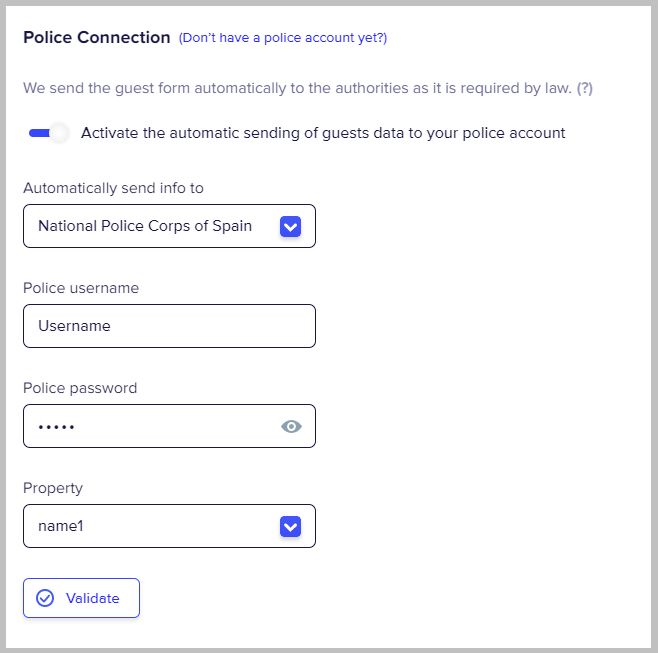Click the blue chevron icon beside National Police Corps

(290, 226)
